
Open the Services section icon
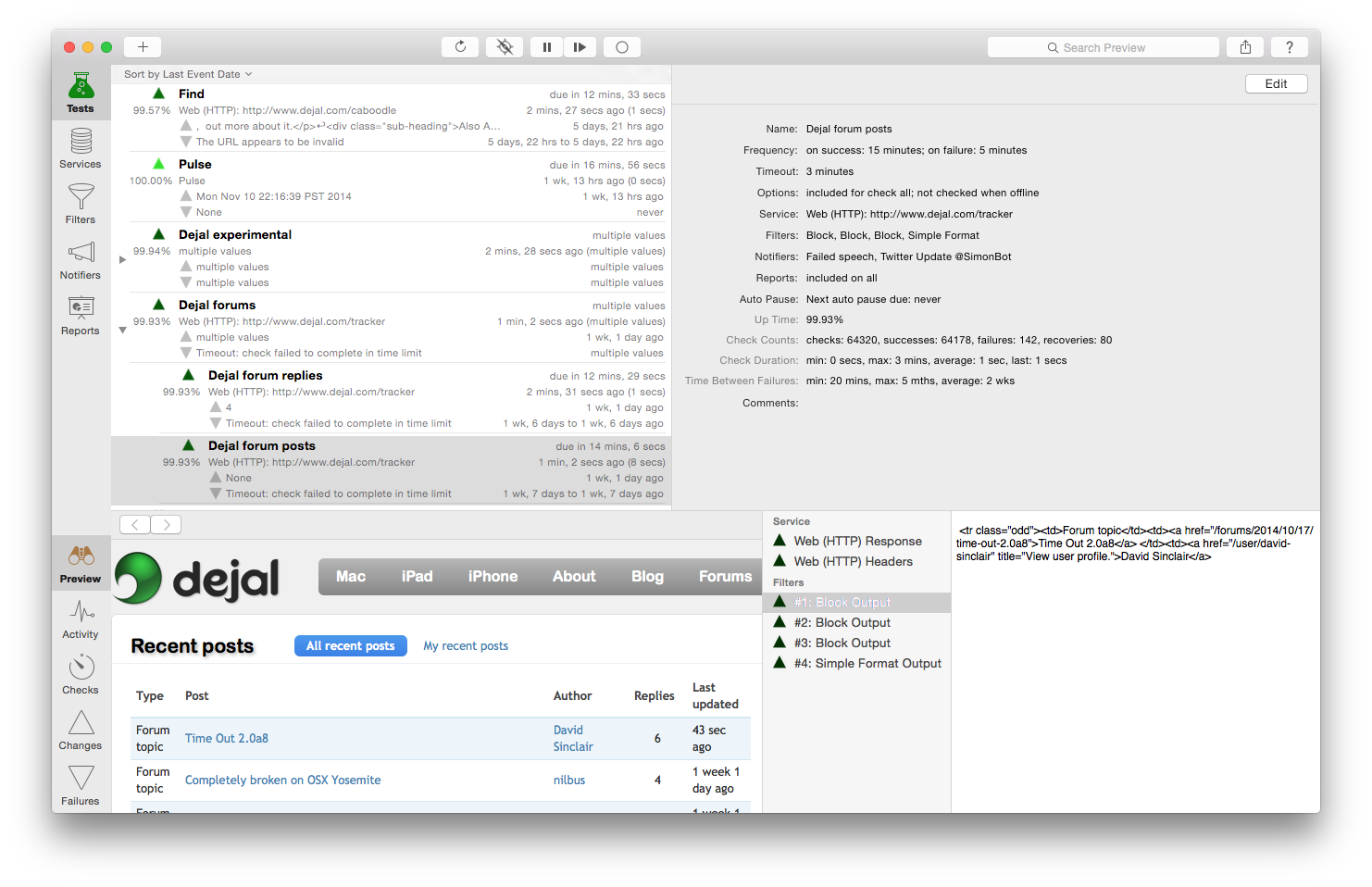click(81, 149)
